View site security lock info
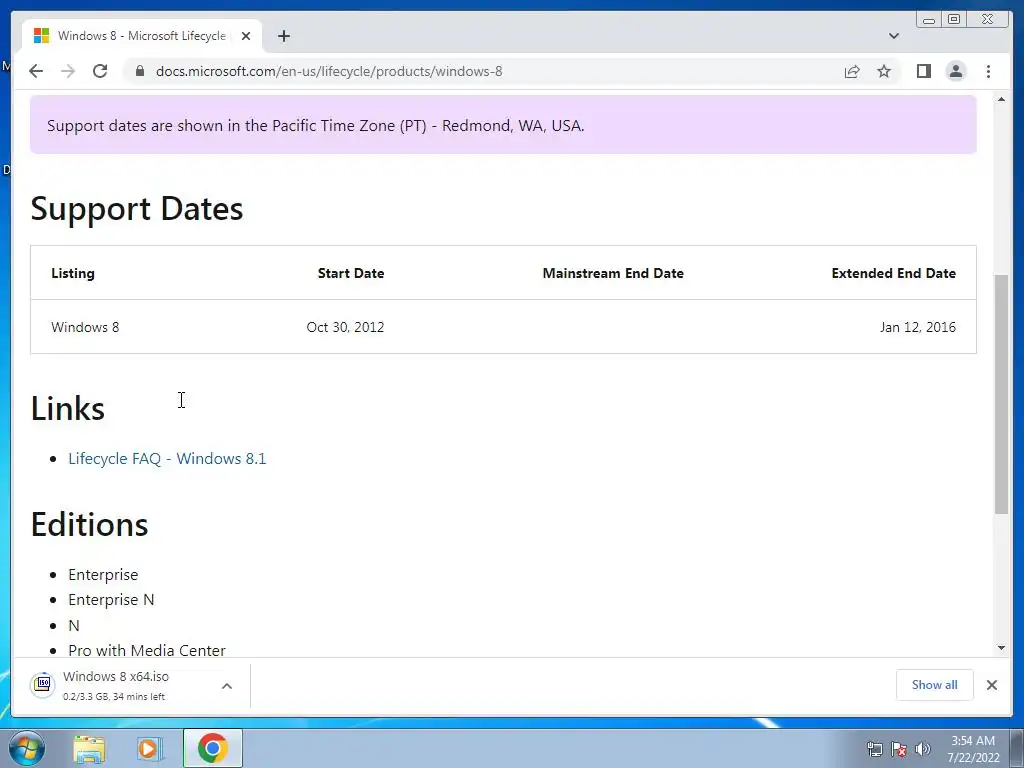The width and height of the screenshot is (1024, 768). [x=139, y=71]
